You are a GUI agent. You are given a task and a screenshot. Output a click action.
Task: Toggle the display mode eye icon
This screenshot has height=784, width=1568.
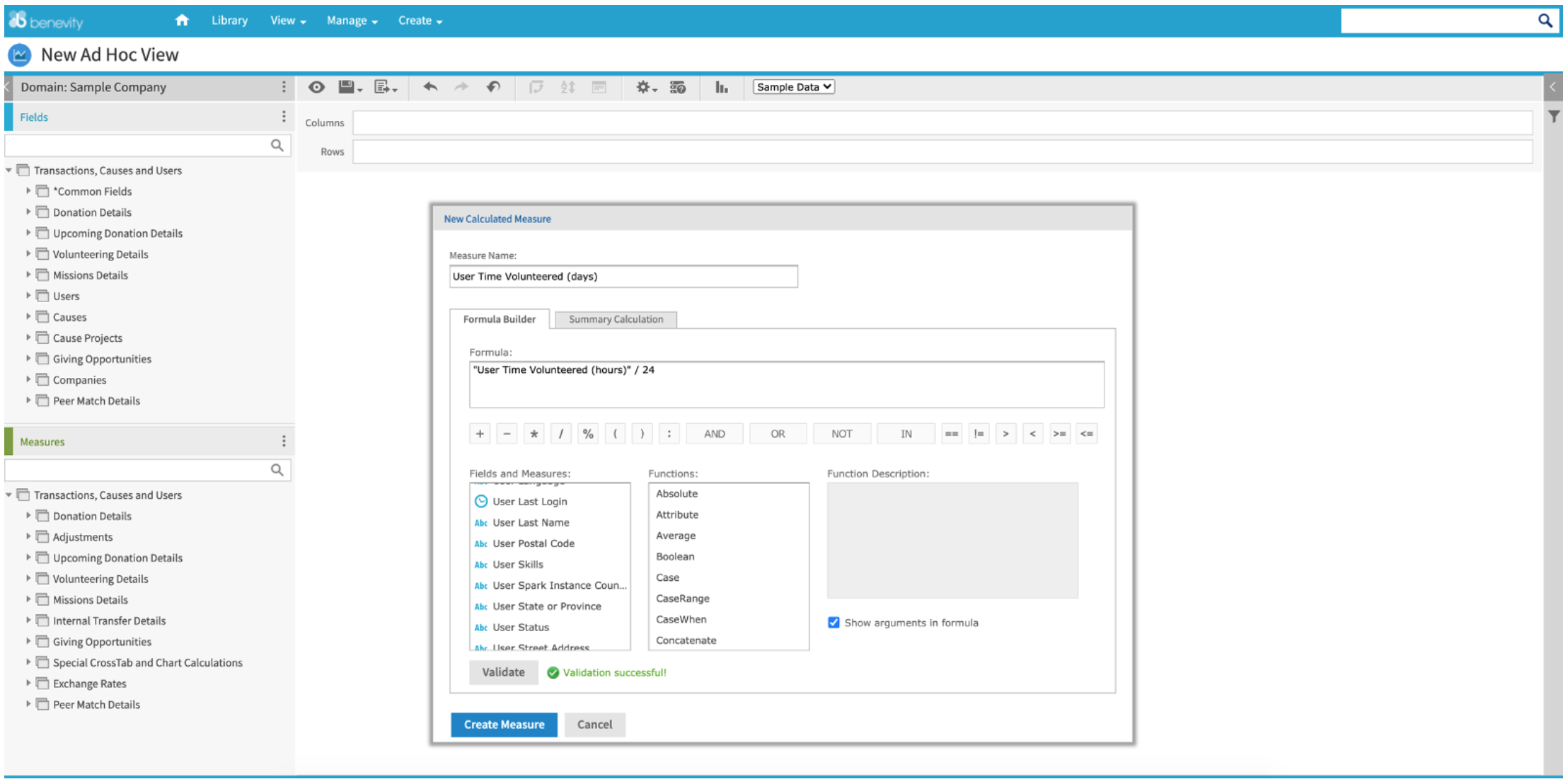[x=316, y=87]
